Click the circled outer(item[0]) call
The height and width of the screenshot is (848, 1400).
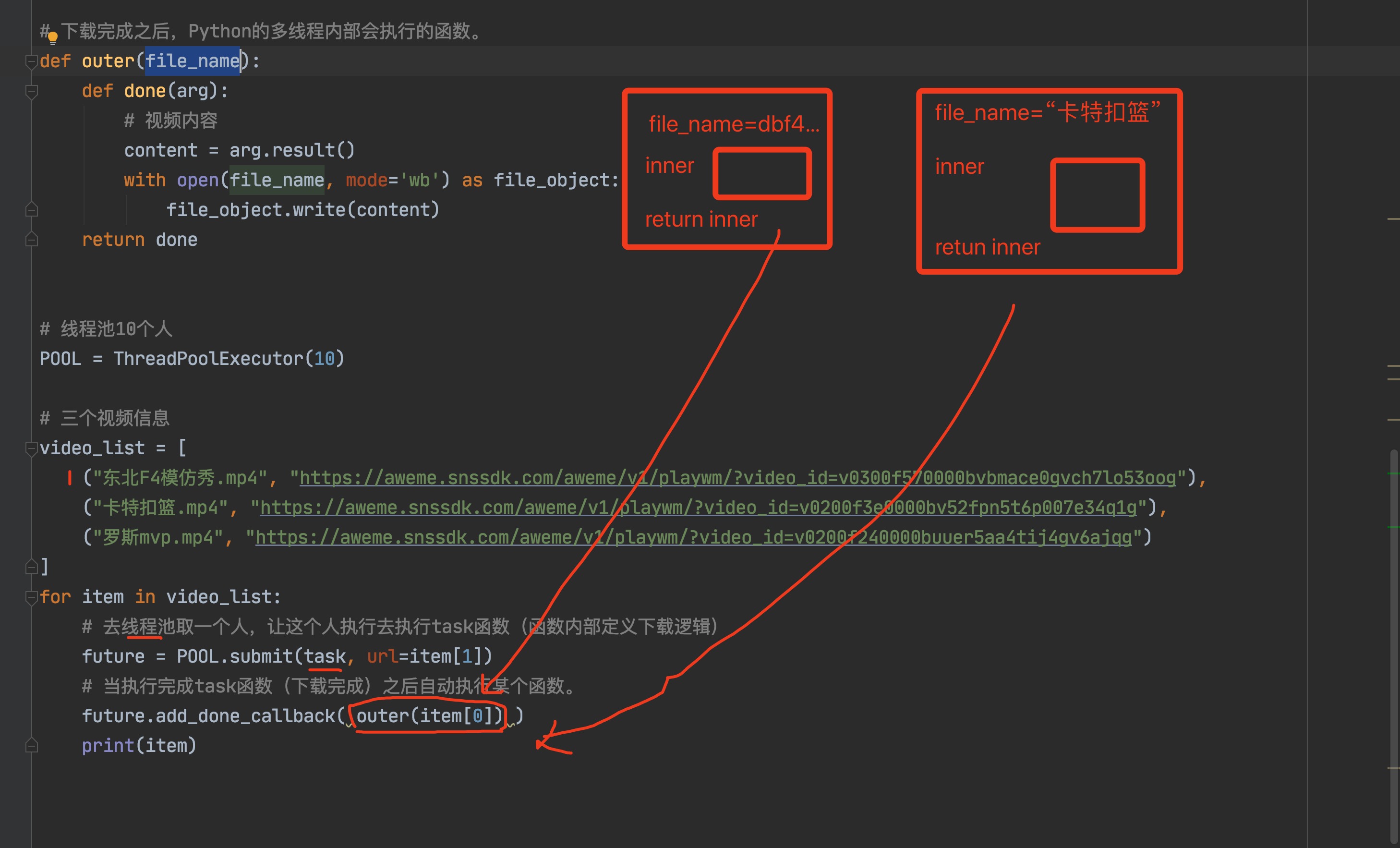pyautogui.click(x=429, y=715)
